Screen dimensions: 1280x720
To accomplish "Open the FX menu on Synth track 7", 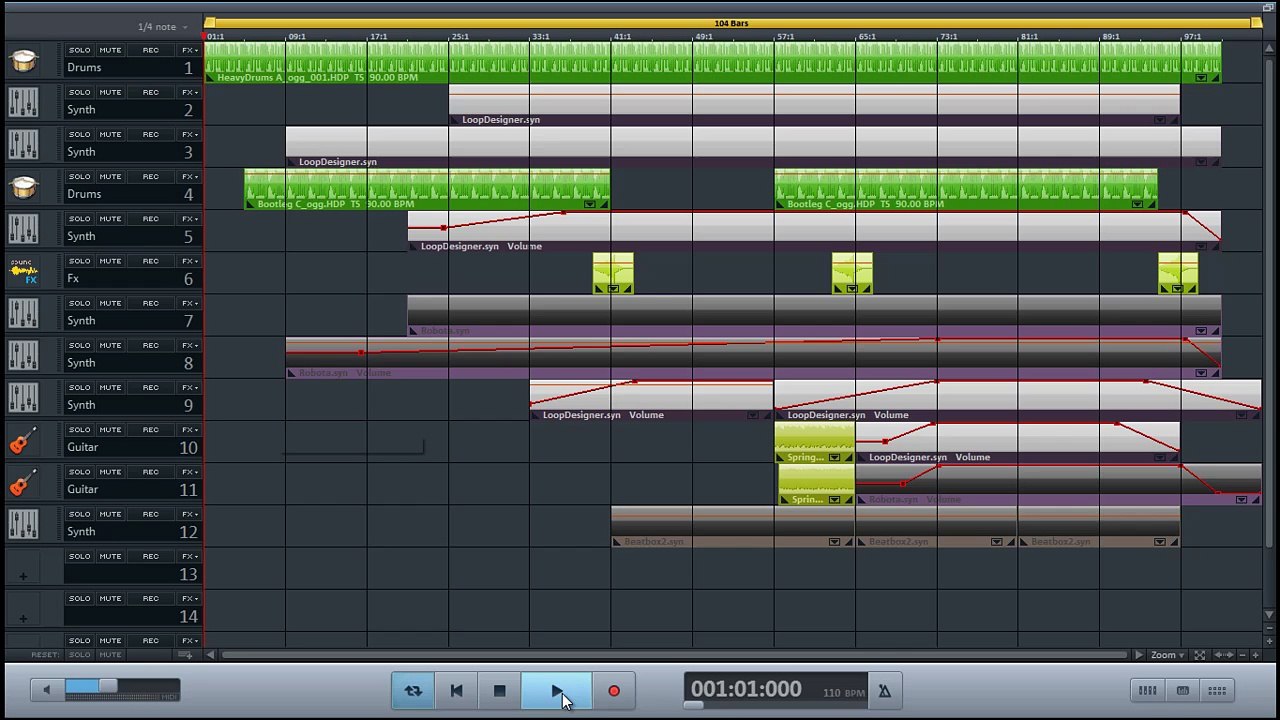I will [x=189, y=303].
